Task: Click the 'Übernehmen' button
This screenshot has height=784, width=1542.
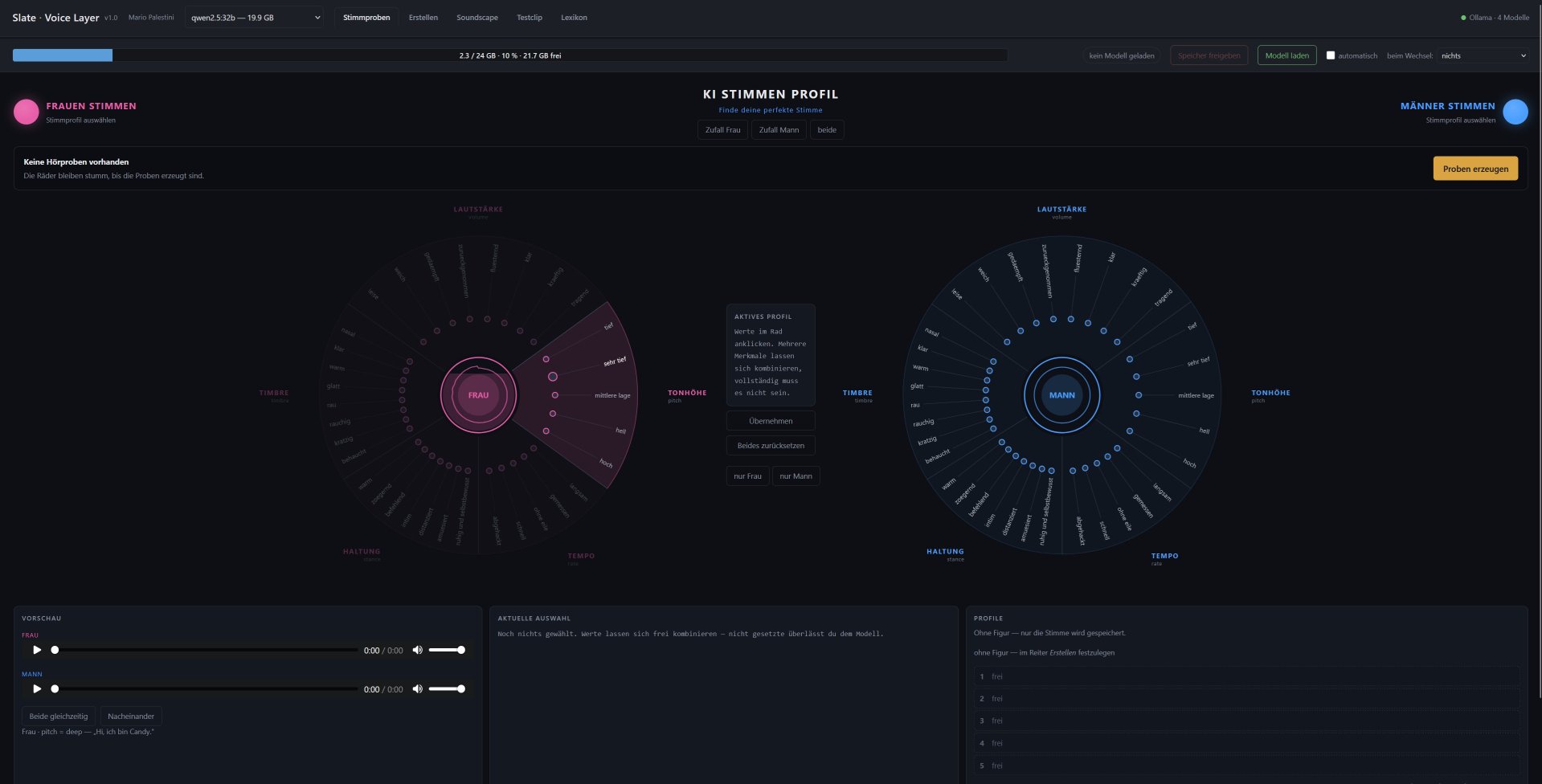Action: coord(771,421)
